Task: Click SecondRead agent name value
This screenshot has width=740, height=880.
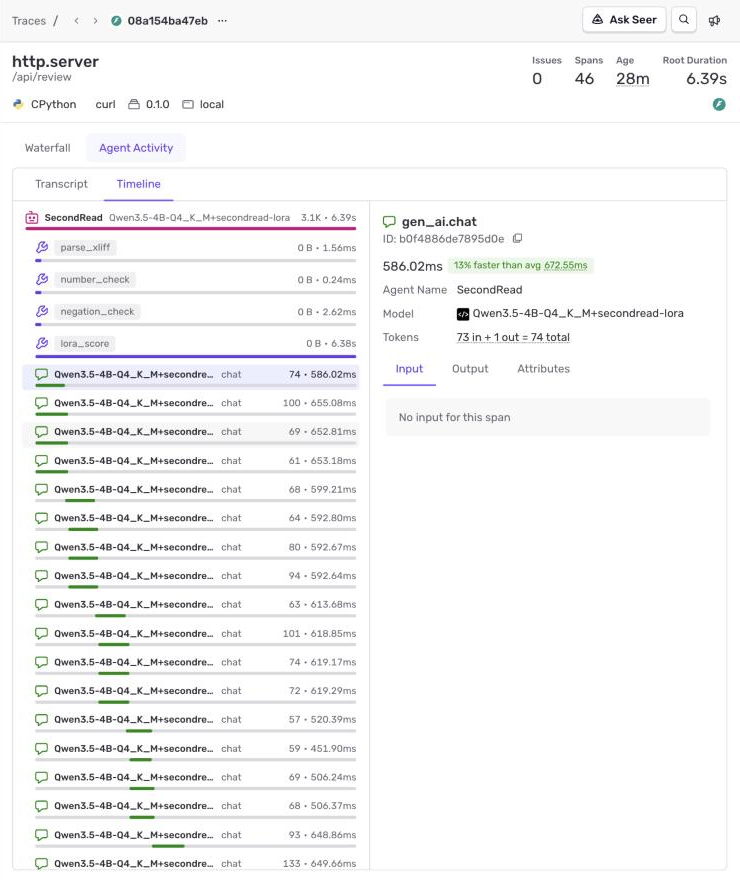Action: (x=489, y=290)
